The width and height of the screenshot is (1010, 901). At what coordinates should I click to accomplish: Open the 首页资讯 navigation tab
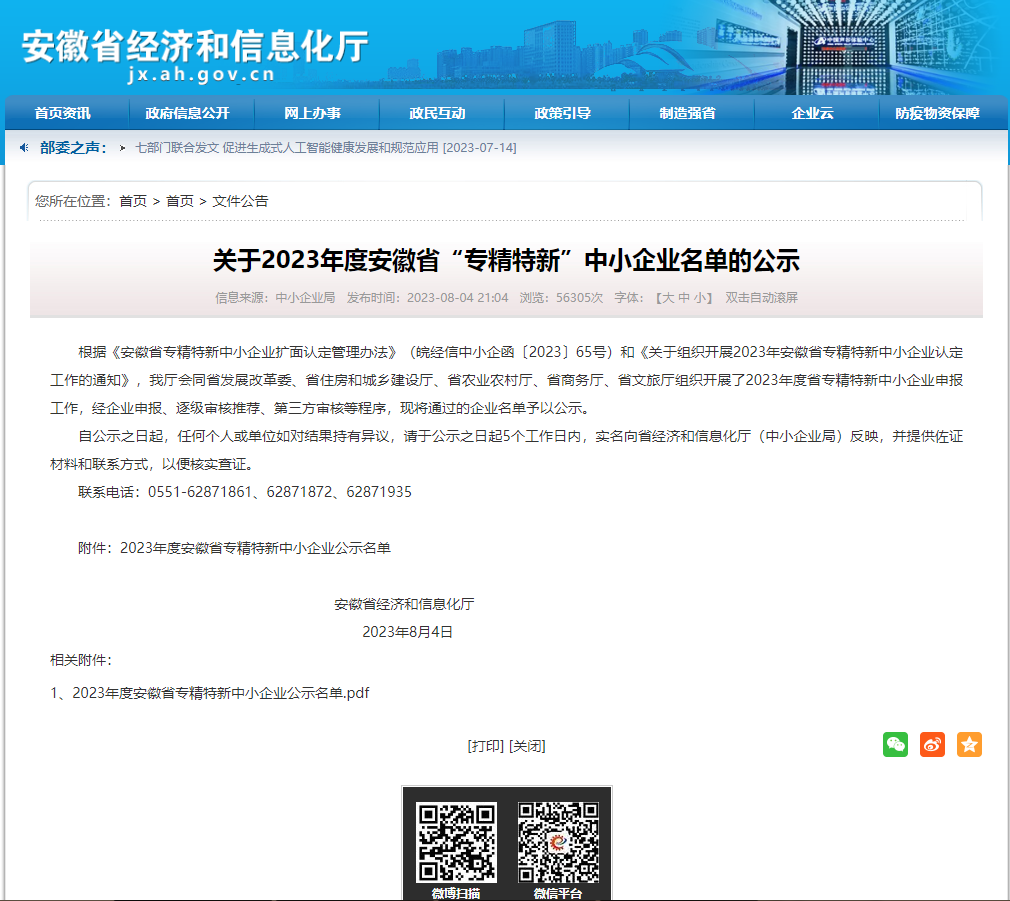click(62, 113)
